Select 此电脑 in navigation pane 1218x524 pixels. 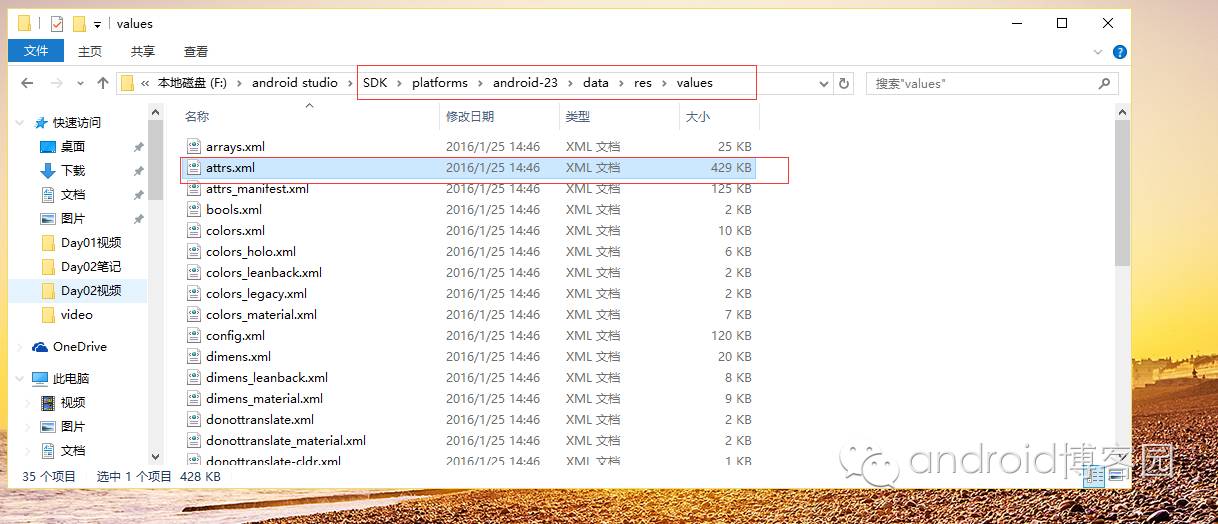coord(72,379)
